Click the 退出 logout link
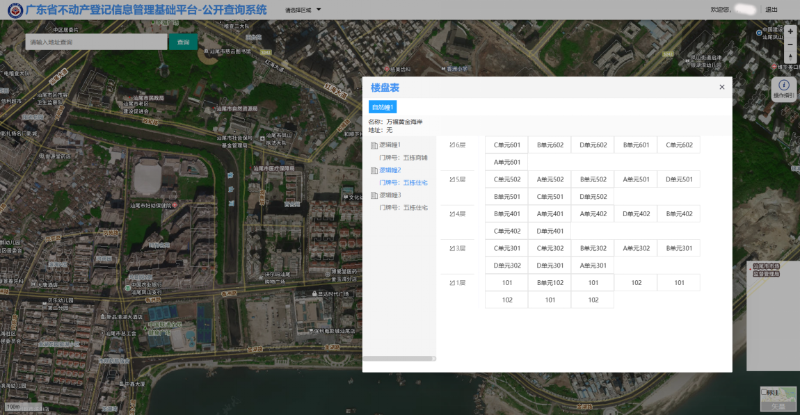This screenshot has width=800, height=415. coord(771,9)
